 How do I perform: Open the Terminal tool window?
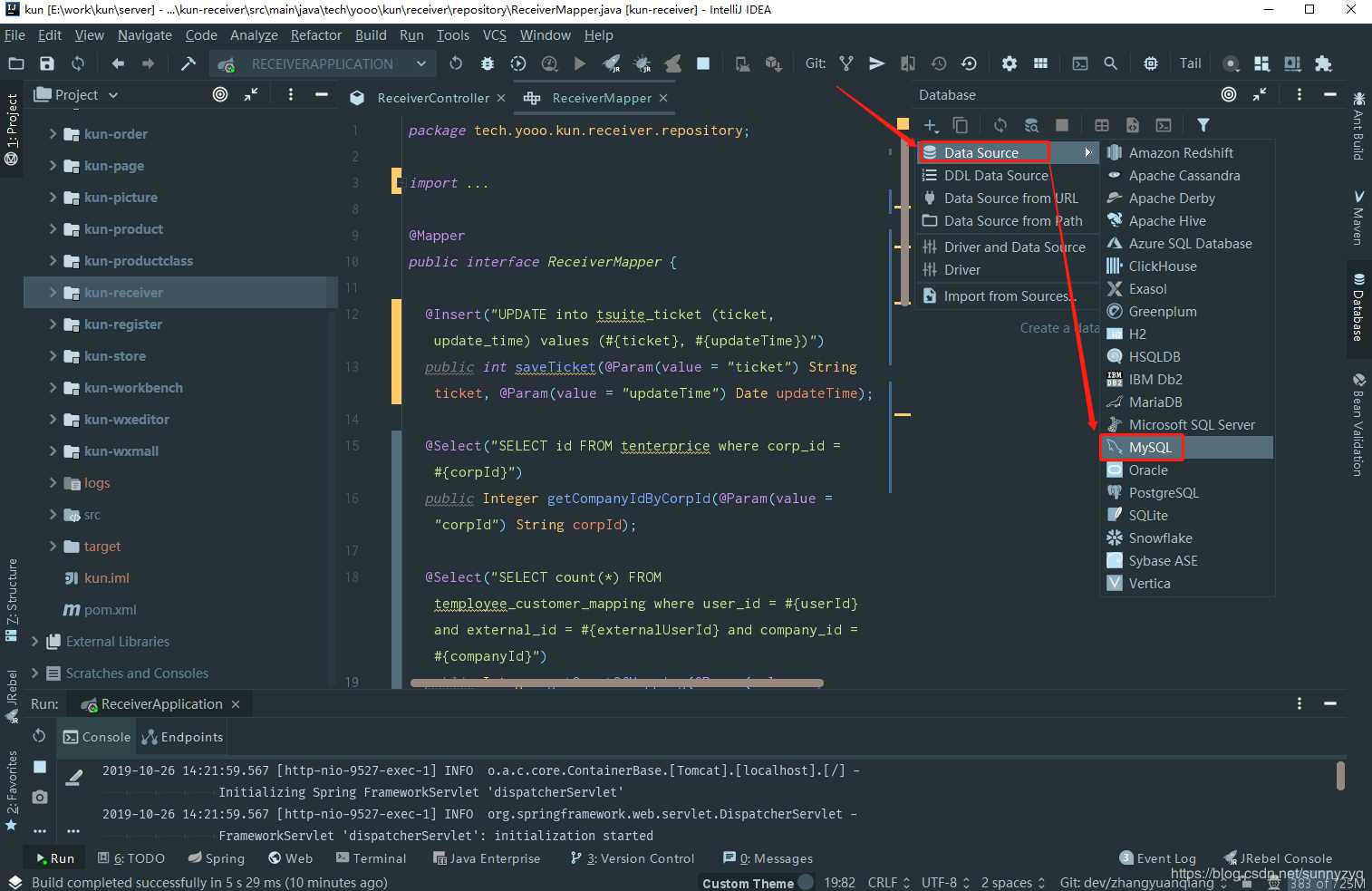pyautogui.click(x=371, y=858)
